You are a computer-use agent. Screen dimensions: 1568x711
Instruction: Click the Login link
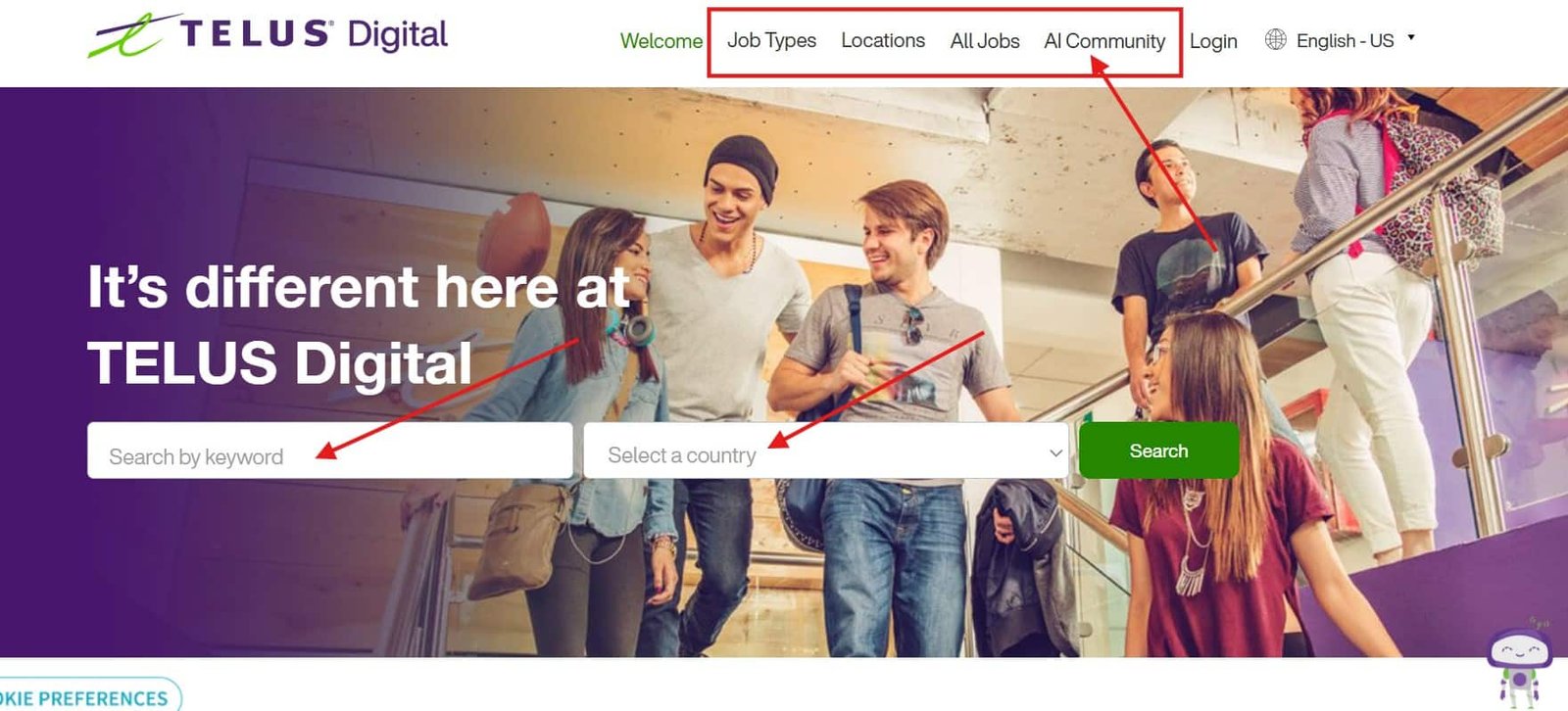click(x=1213, y=41)
